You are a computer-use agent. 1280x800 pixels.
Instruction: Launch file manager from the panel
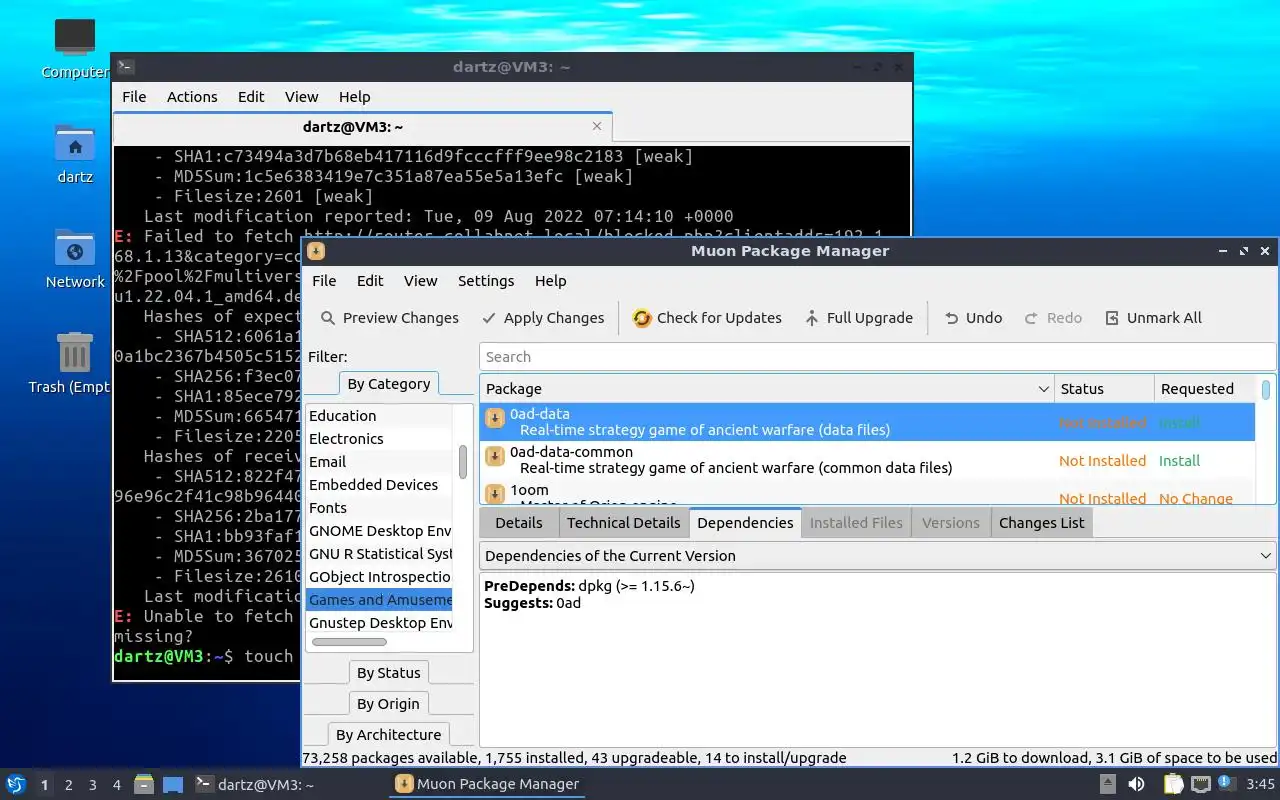pos(143,785)
